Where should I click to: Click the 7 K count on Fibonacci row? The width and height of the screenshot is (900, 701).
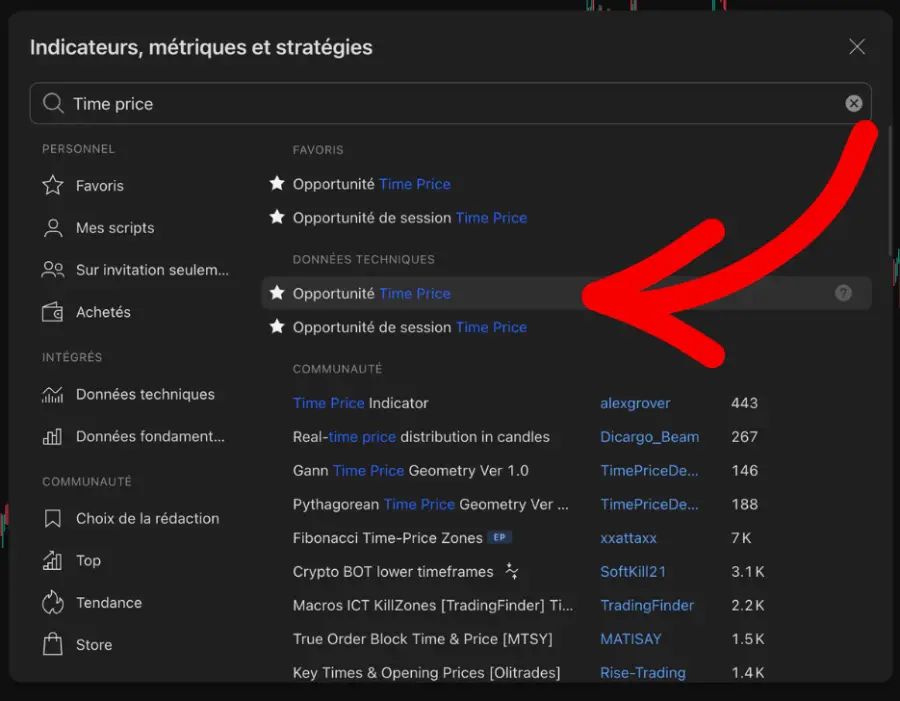pos(740,538)
